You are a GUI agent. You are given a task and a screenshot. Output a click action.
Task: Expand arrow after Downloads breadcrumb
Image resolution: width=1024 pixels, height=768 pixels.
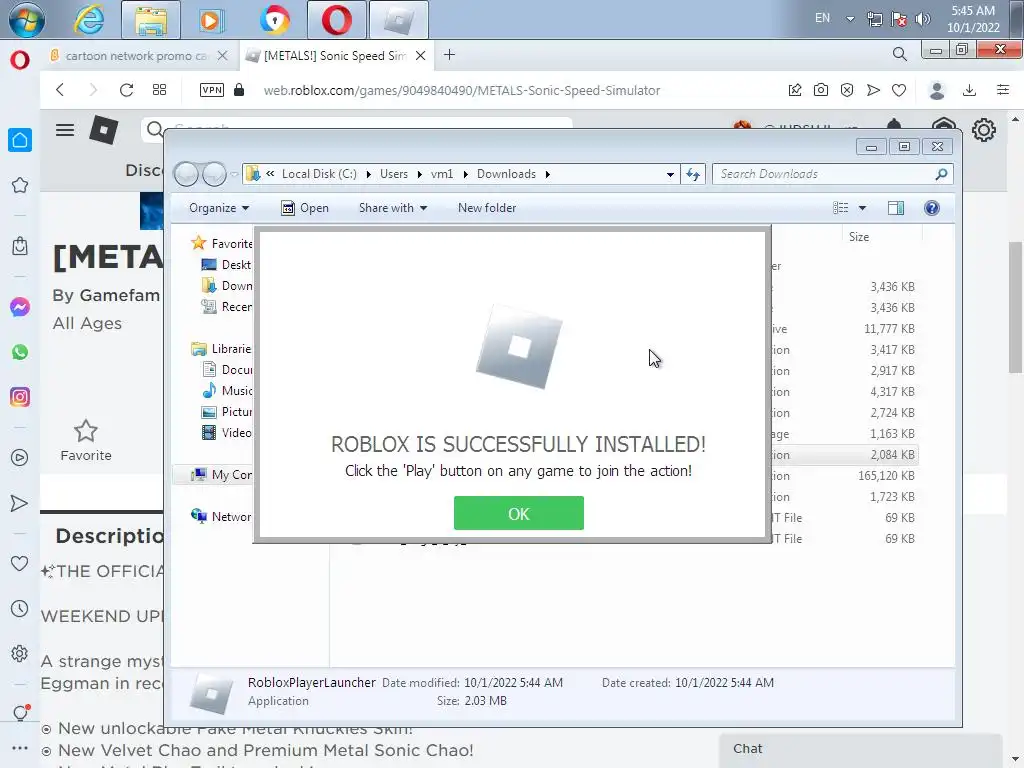pos(547,174)
